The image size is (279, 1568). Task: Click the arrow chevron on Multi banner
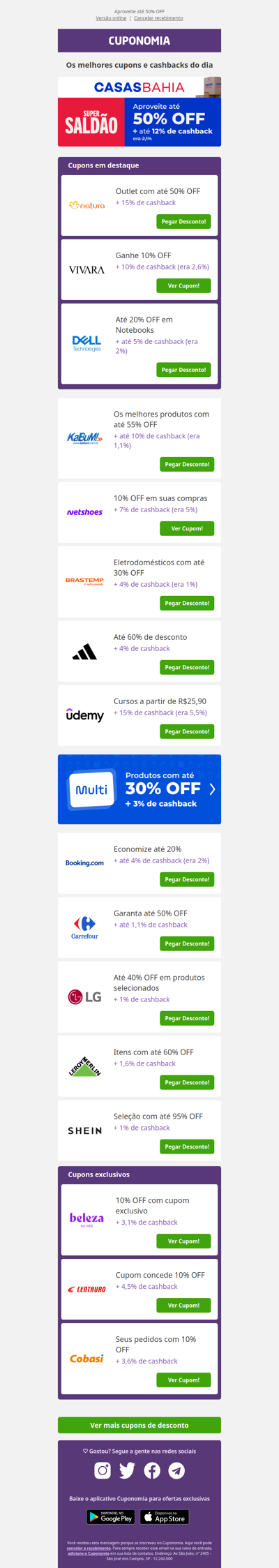pos(212,789)
